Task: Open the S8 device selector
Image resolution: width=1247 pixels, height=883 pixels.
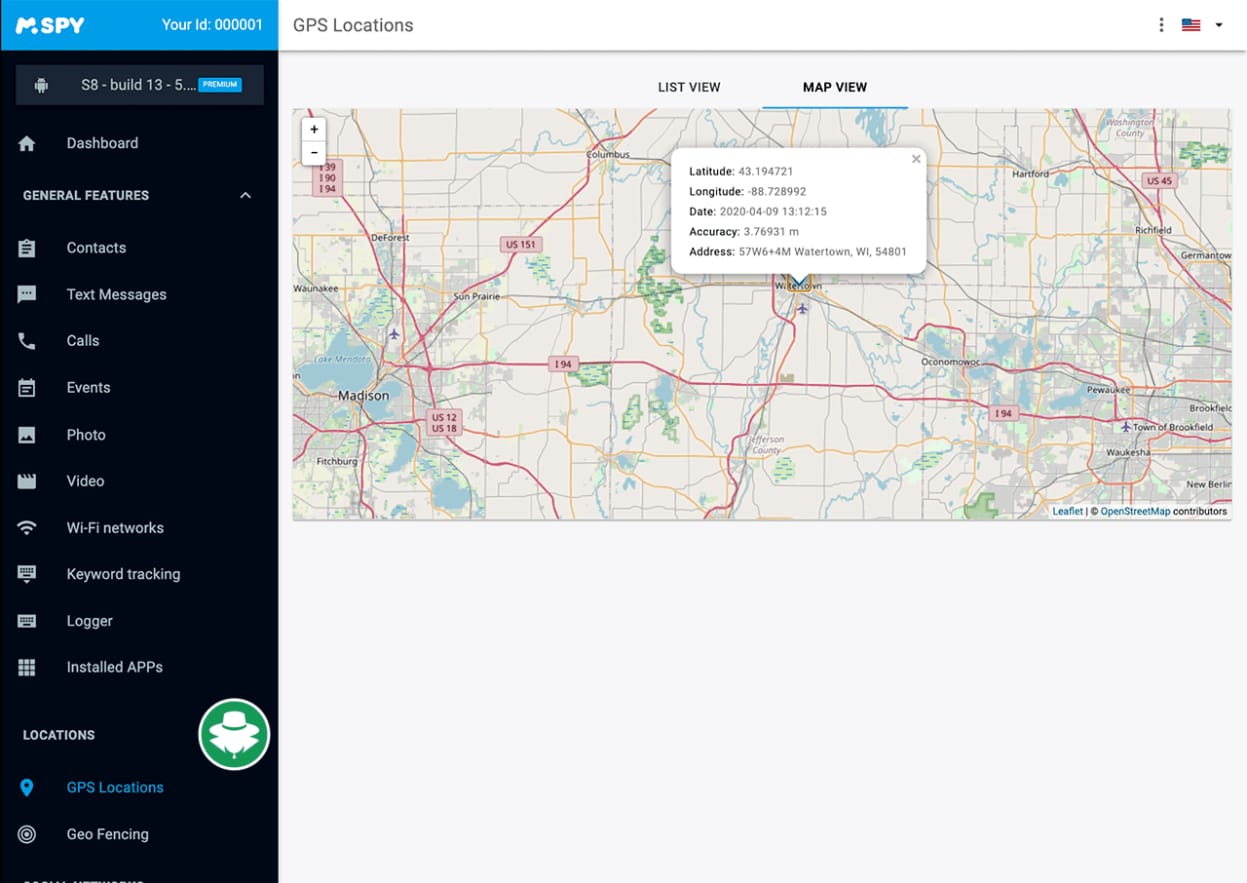Action: pyautogui.click(x=140, y=85)
